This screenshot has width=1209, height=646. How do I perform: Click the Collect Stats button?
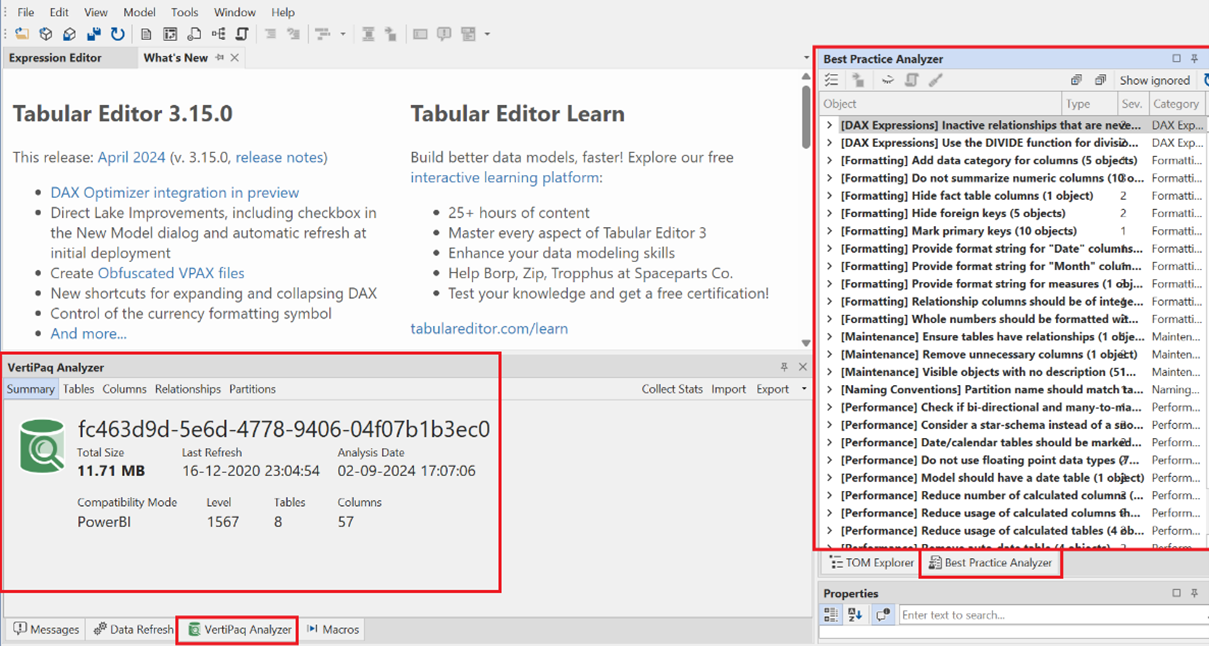pos(671,388)
